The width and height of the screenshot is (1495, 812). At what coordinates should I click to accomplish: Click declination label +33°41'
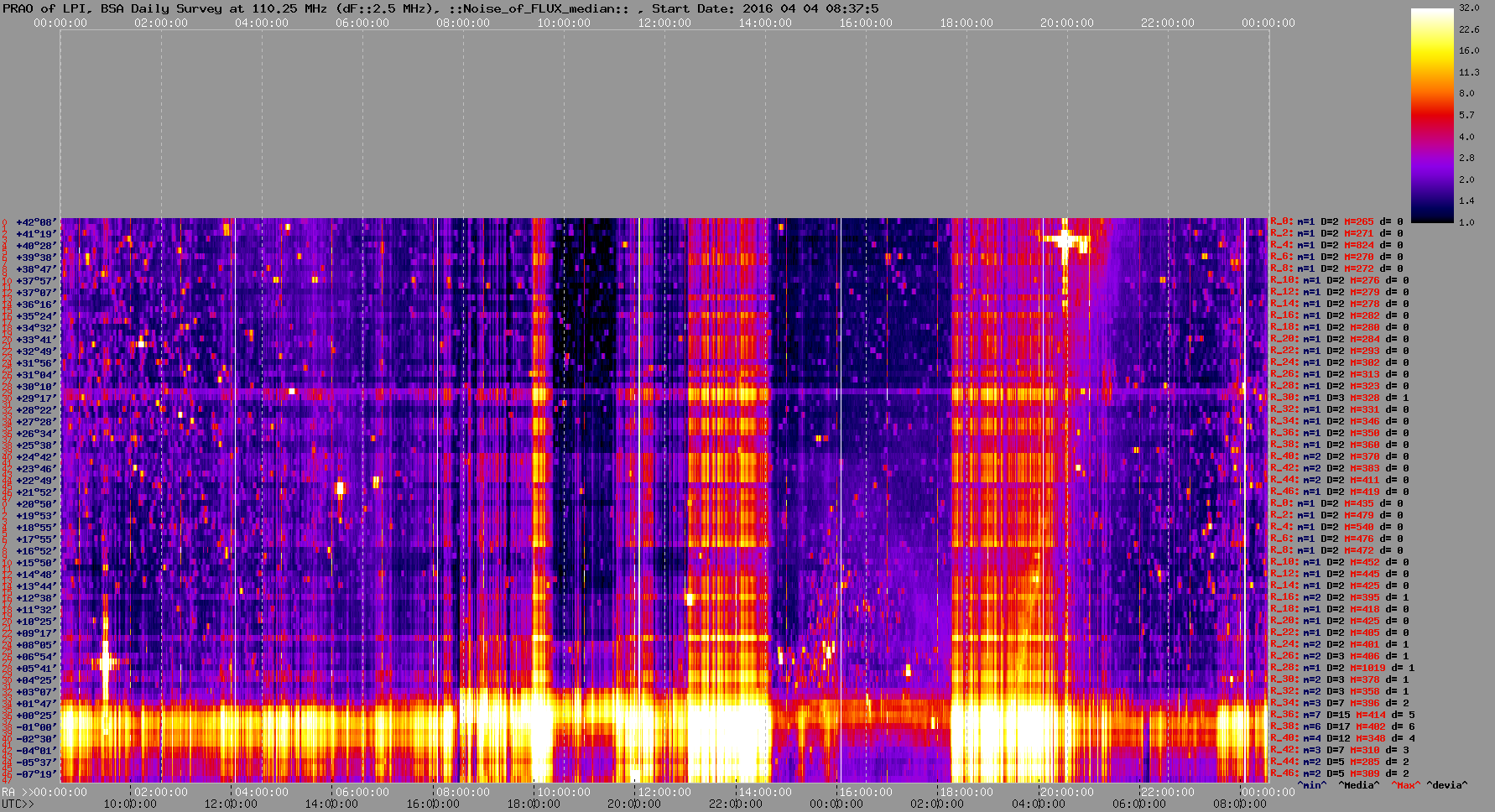37,340
